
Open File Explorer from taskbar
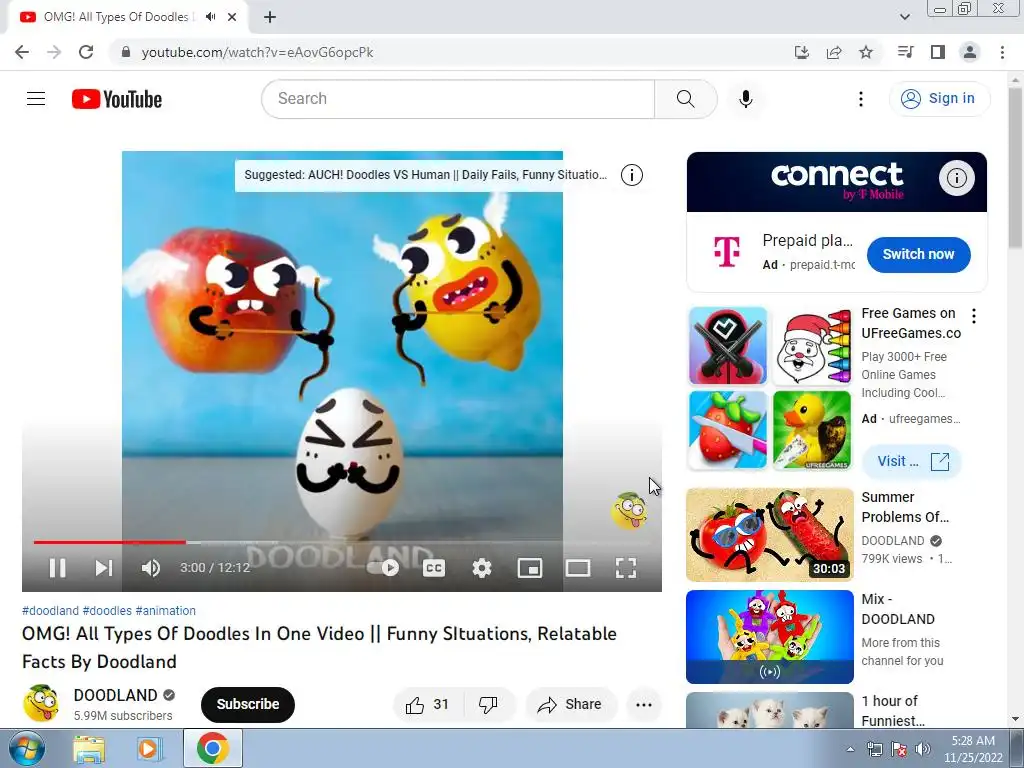pos(89,748)
